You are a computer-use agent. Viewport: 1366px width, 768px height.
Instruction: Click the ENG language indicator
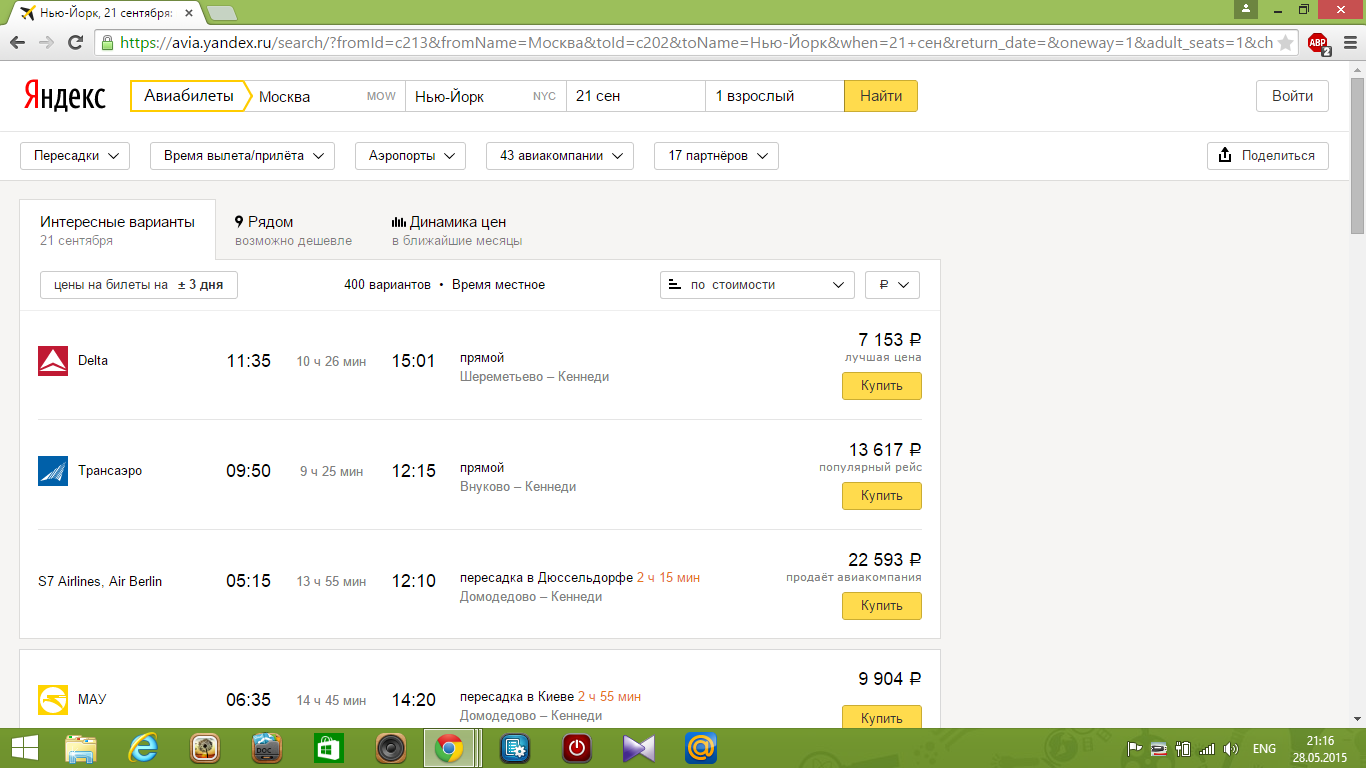pyautogui.click(x=1264, y=748)
